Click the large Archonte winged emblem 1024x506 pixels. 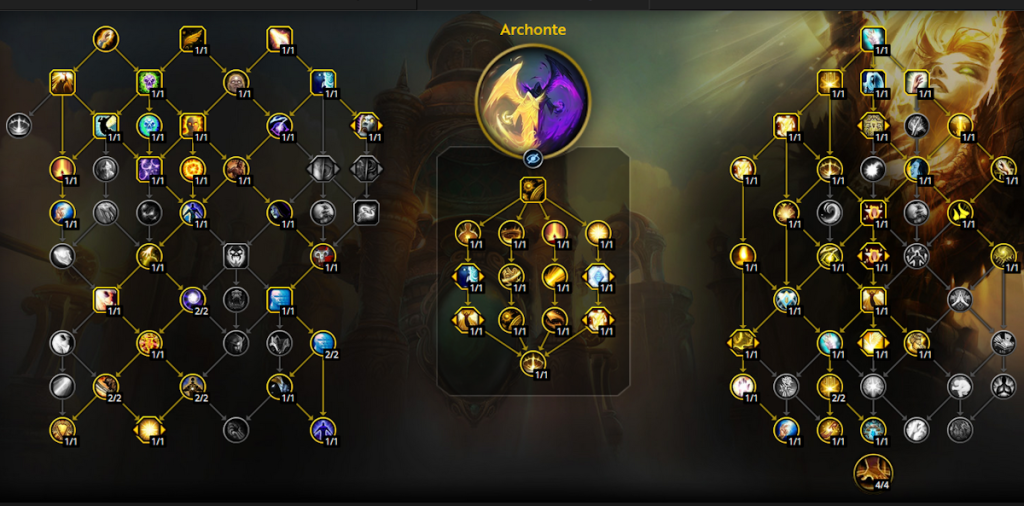[x=533, y=101]
